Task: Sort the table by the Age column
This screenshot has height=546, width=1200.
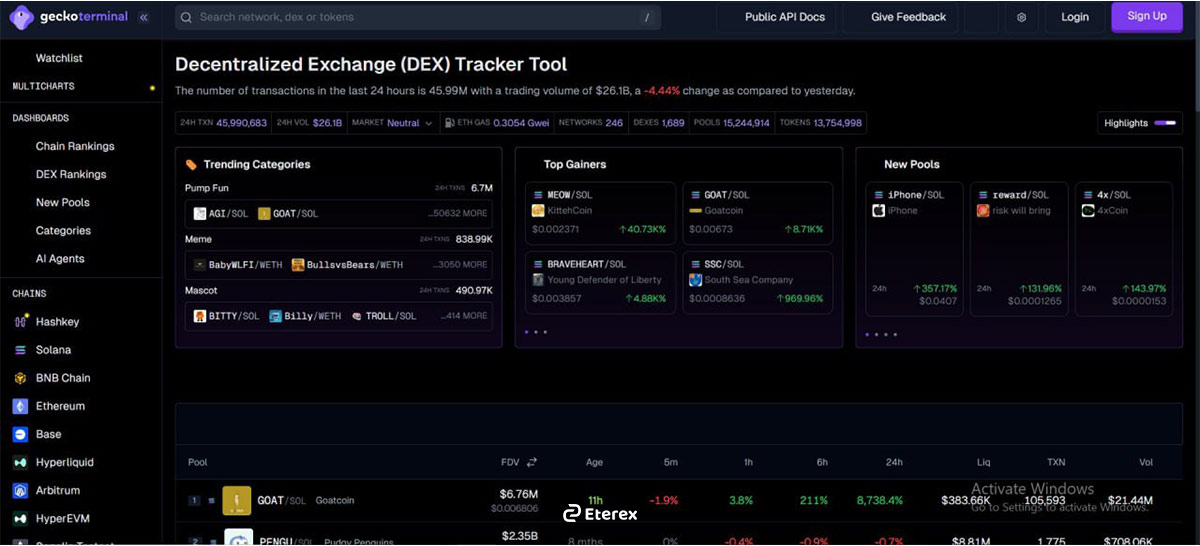Action: 594,462
